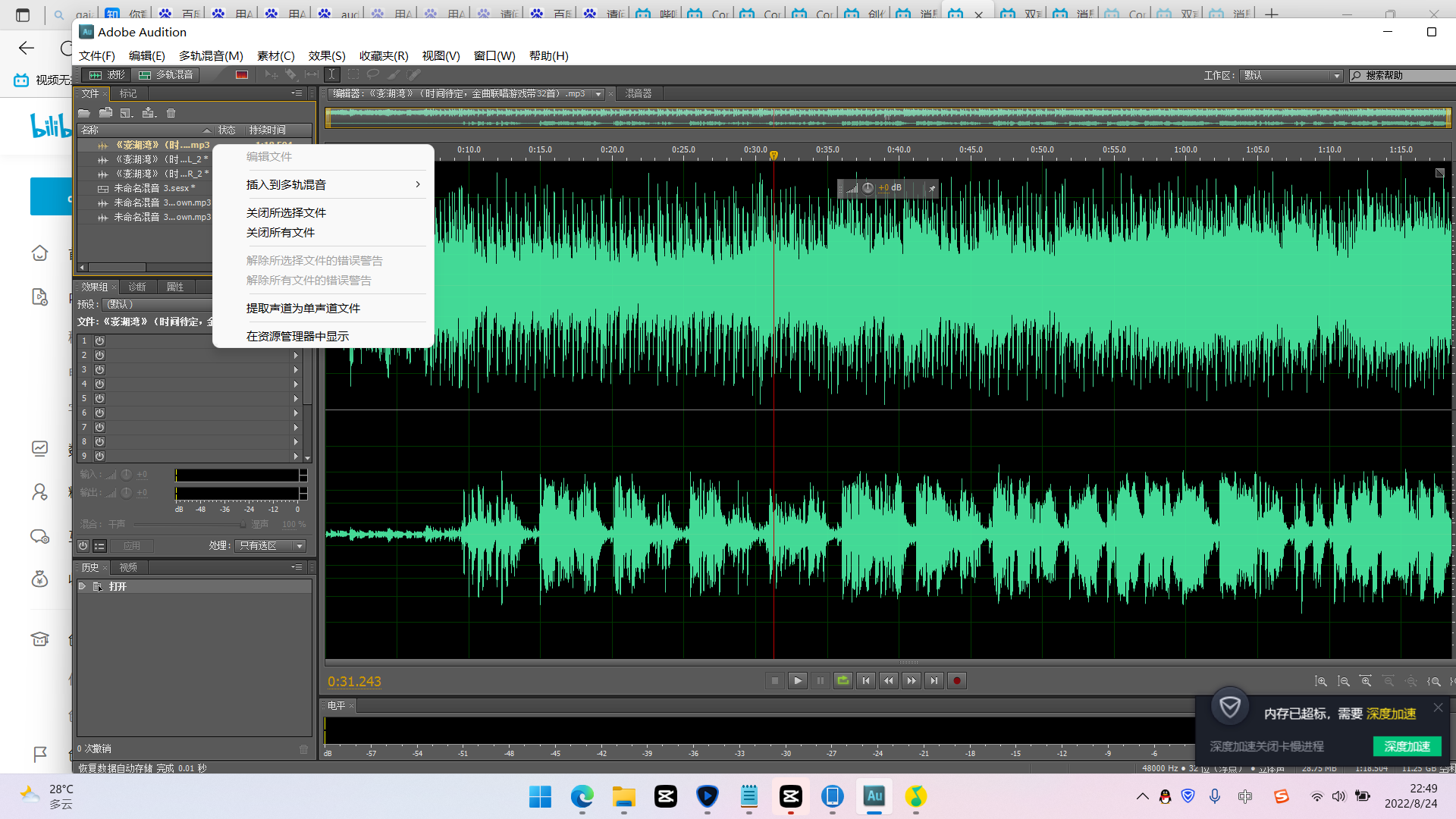Click fast forward transport button
The image size is (1456, 819).
[x=911, y=681]
